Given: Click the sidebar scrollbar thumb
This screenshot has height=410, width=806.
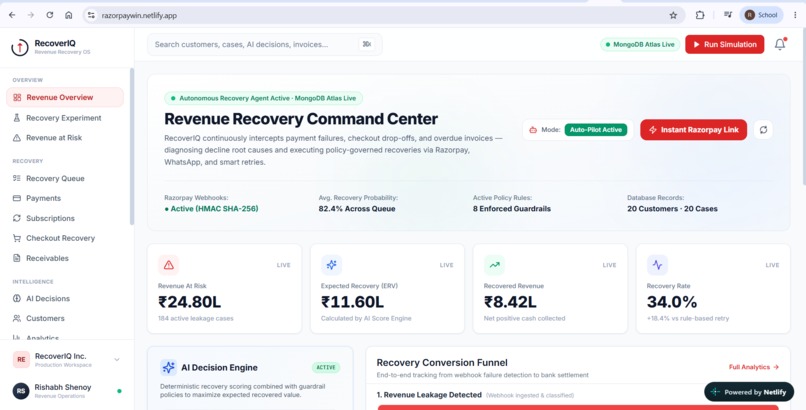Looking at the screenshot, I should point(132,146).
